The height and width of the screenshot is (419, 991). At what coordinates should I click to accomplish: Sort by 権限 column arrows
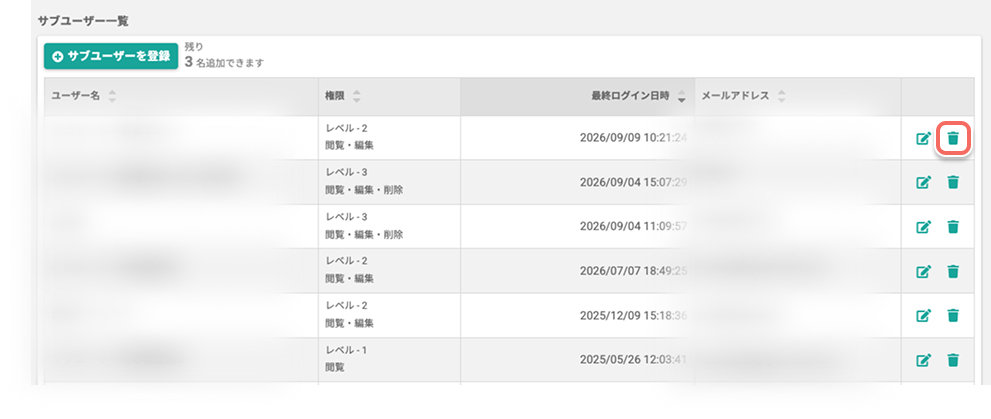[356, 97]
